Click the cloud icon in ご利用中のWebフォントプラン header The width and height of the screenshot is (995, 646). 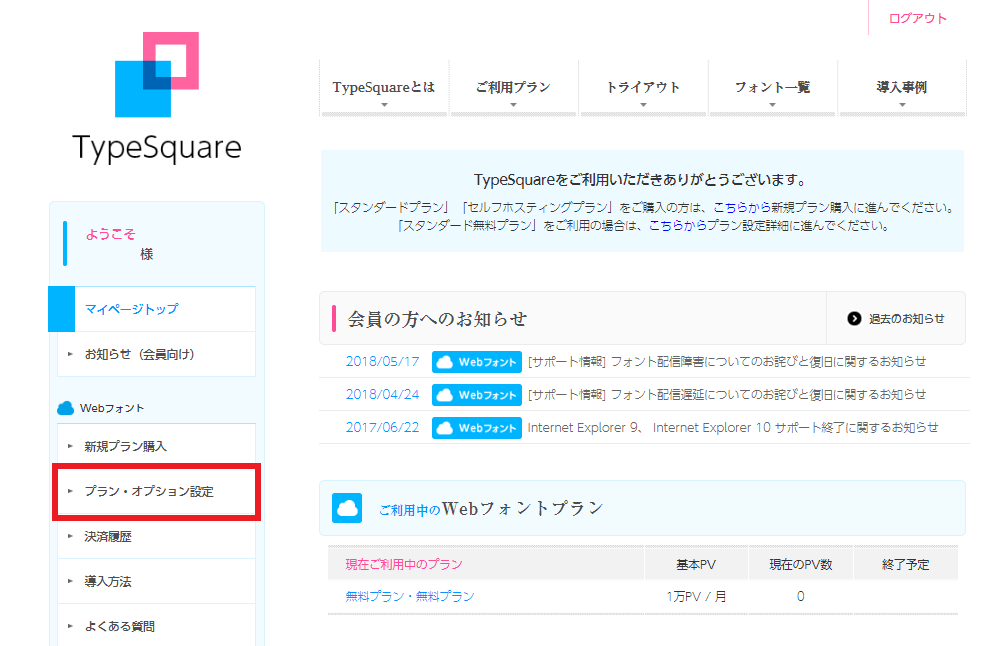pos(347,508)
